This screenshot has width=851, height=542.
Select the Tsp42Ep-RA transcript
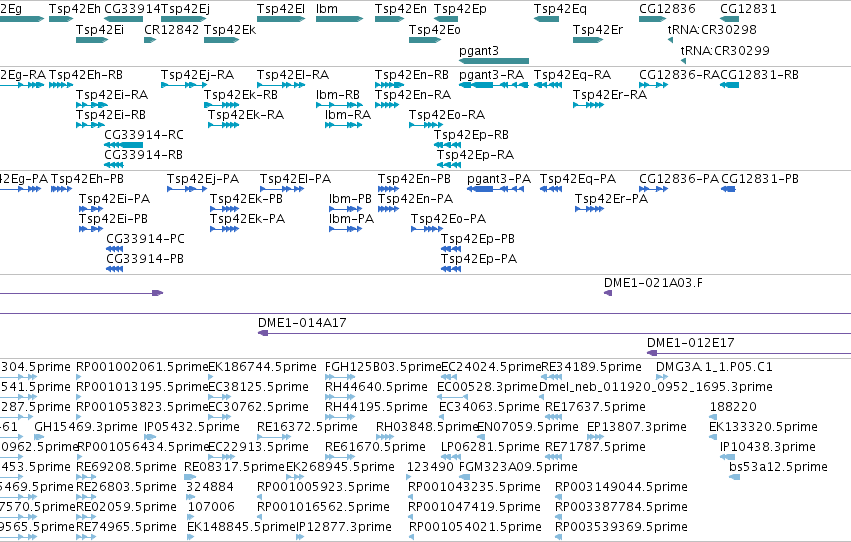point(449,165)
